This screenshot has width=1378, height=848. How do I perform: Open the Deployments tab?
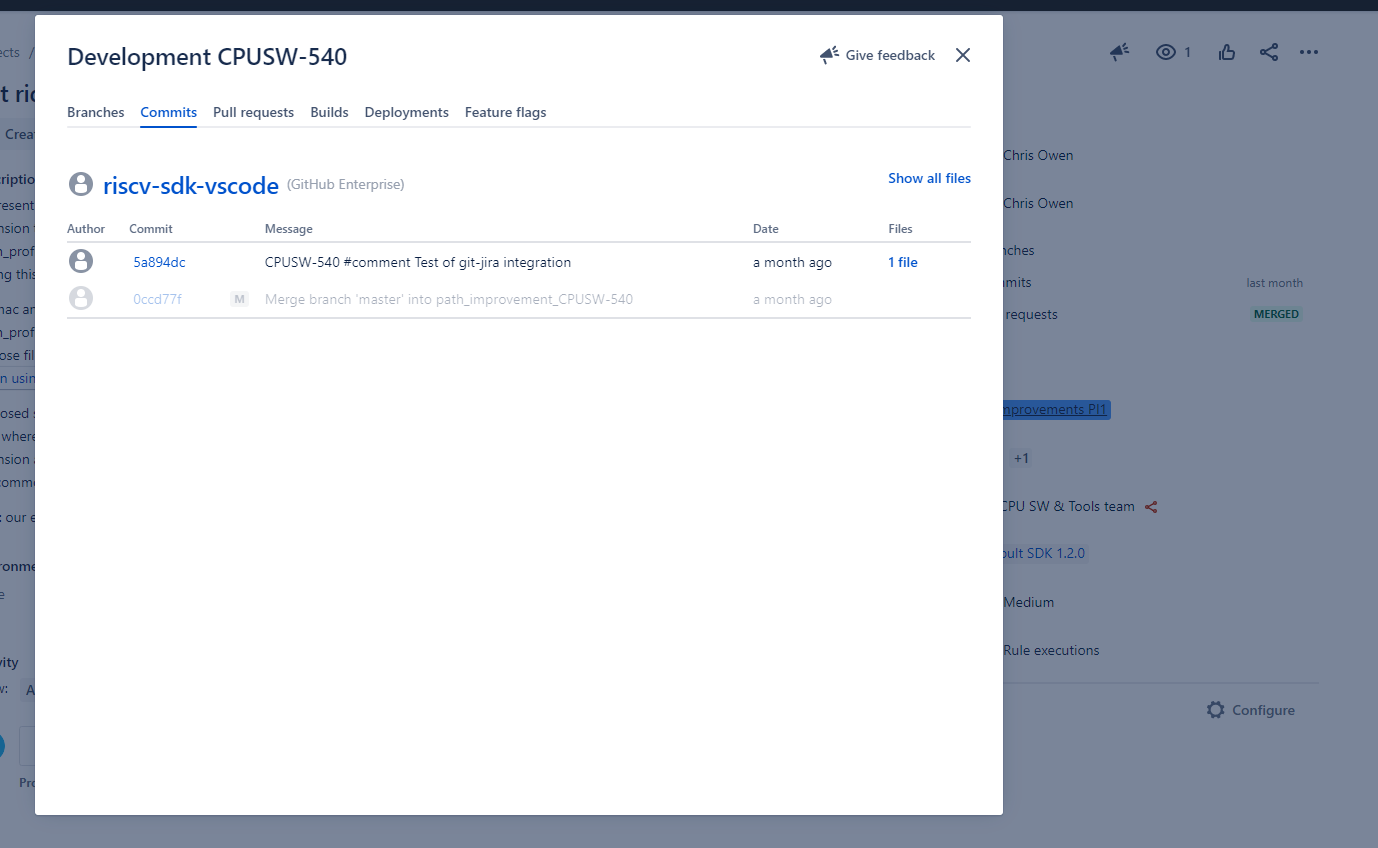click(406, 112)
